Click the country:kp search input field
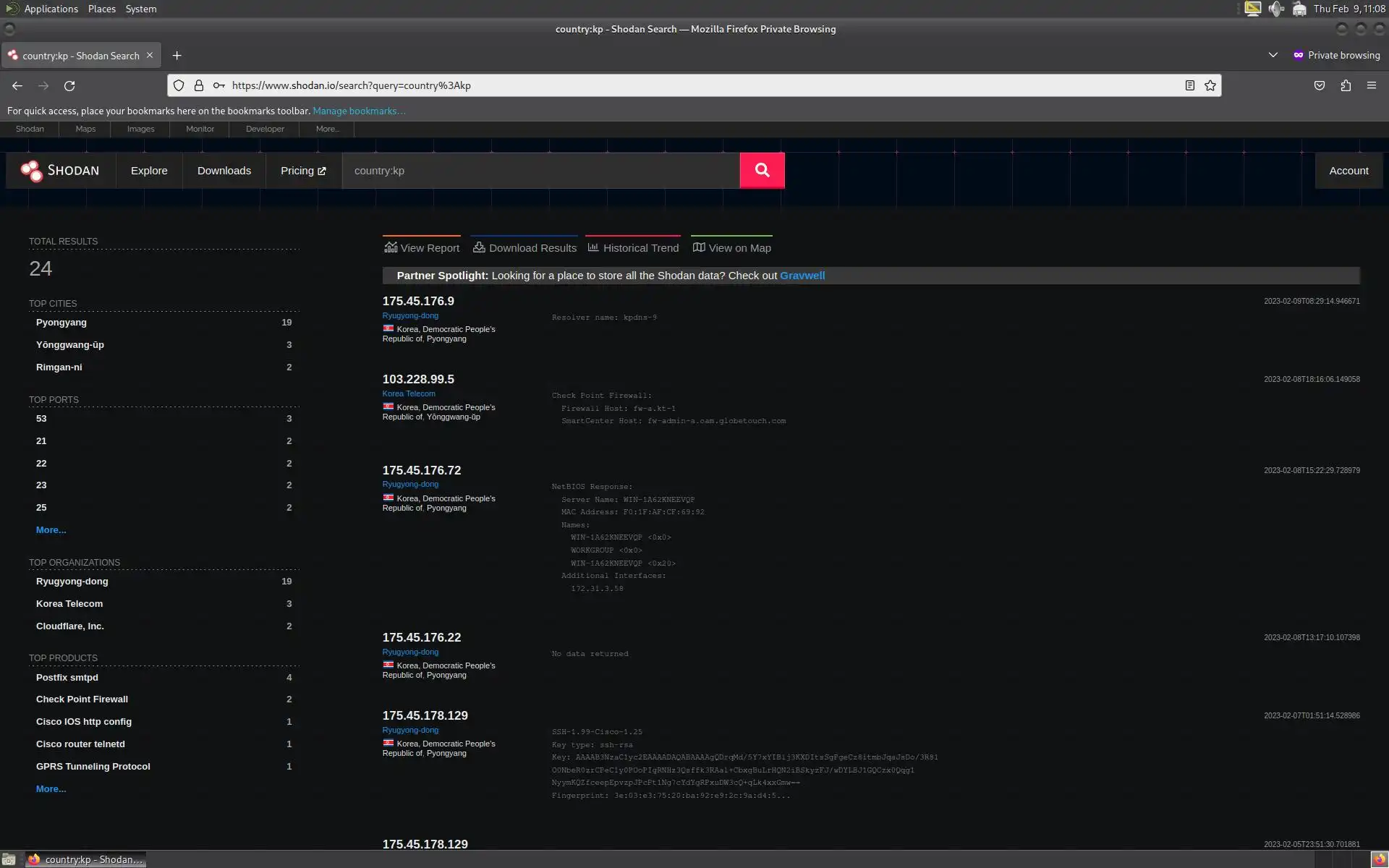 [540, 171]
